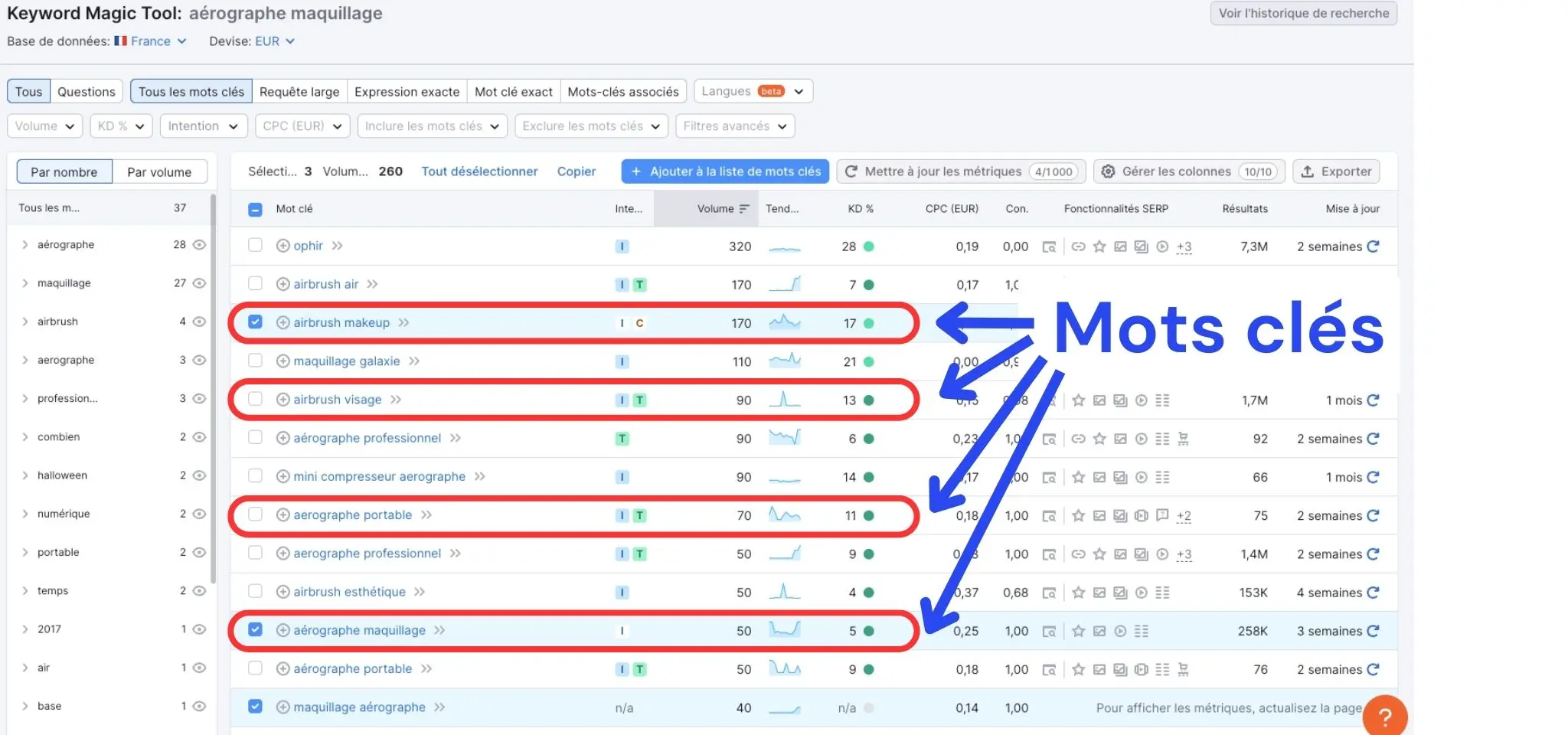The width and height of the screenshot is (1568, 735).
Task: Click the Copier link
Action: [x=576, y=171]
